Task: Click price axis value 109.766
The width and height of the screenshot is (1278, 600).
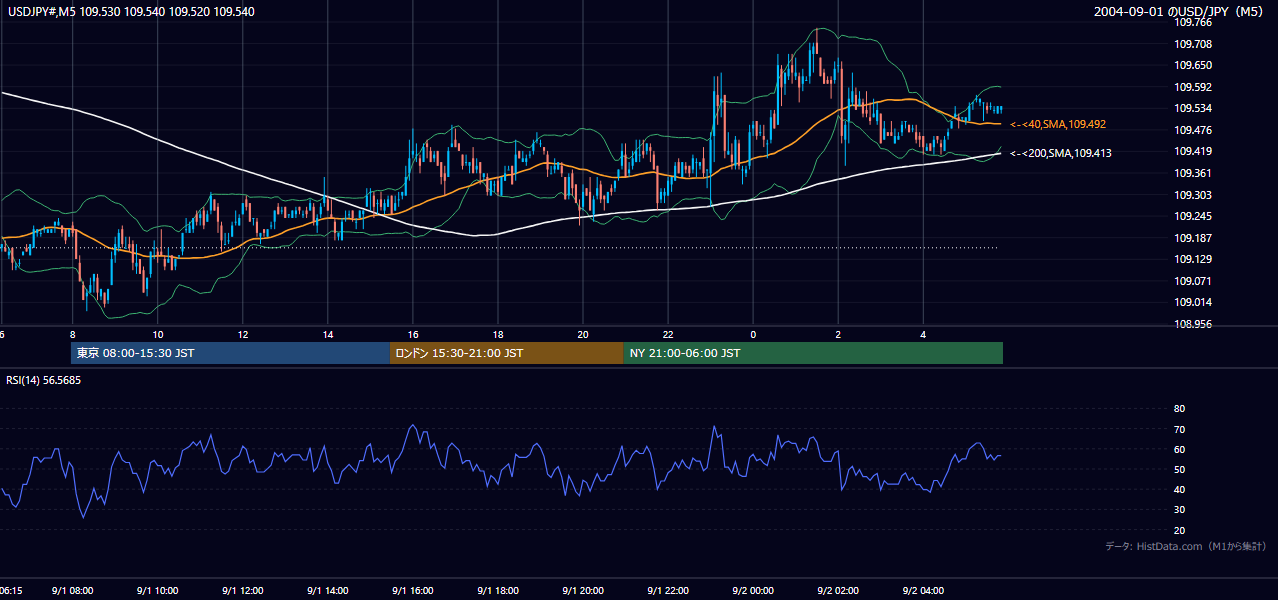Action: click(1193, 22)
